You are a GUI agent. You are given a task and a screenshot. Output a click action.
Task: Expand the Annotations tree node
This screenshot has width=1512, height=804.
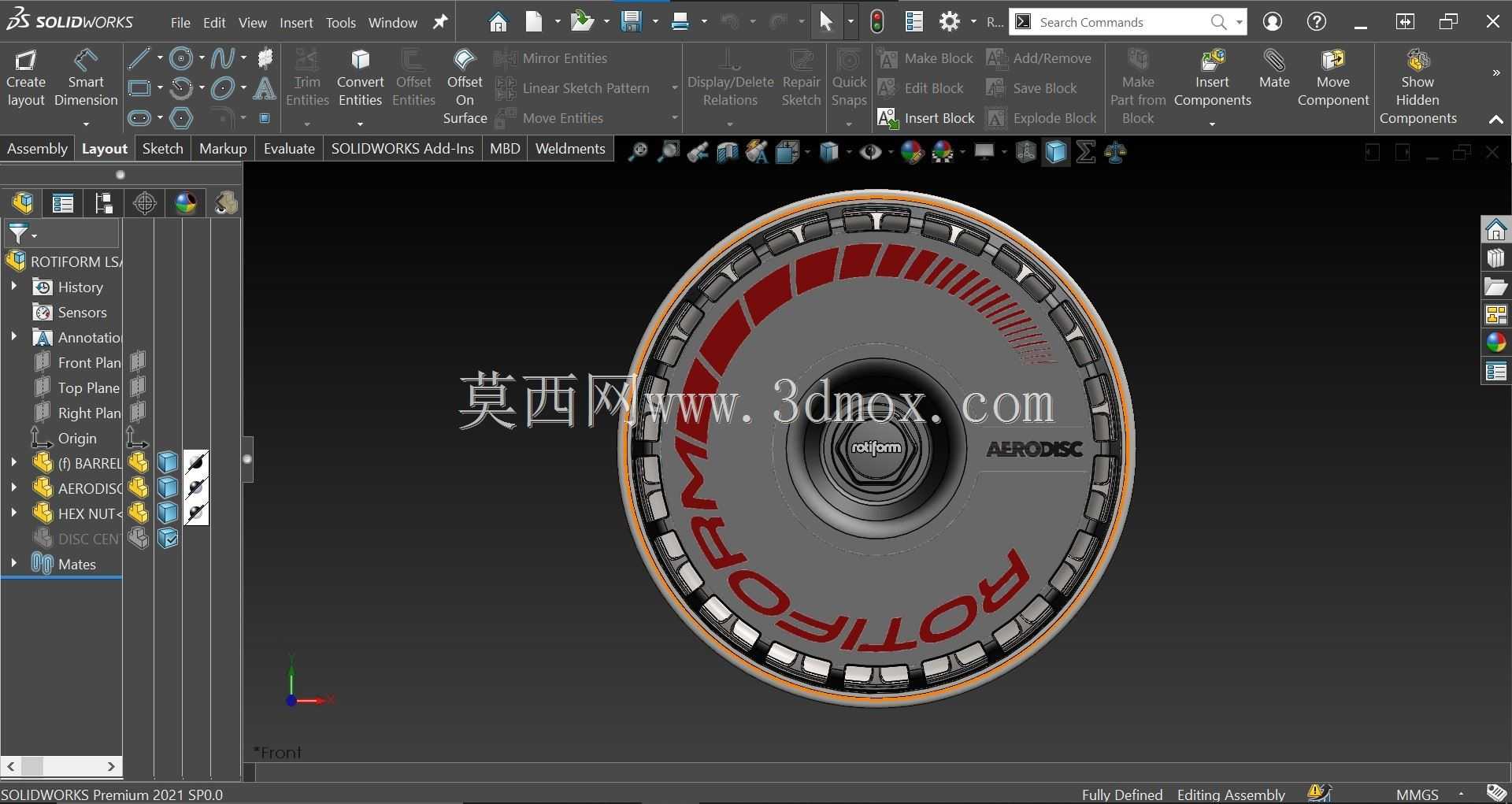[13, 337]
